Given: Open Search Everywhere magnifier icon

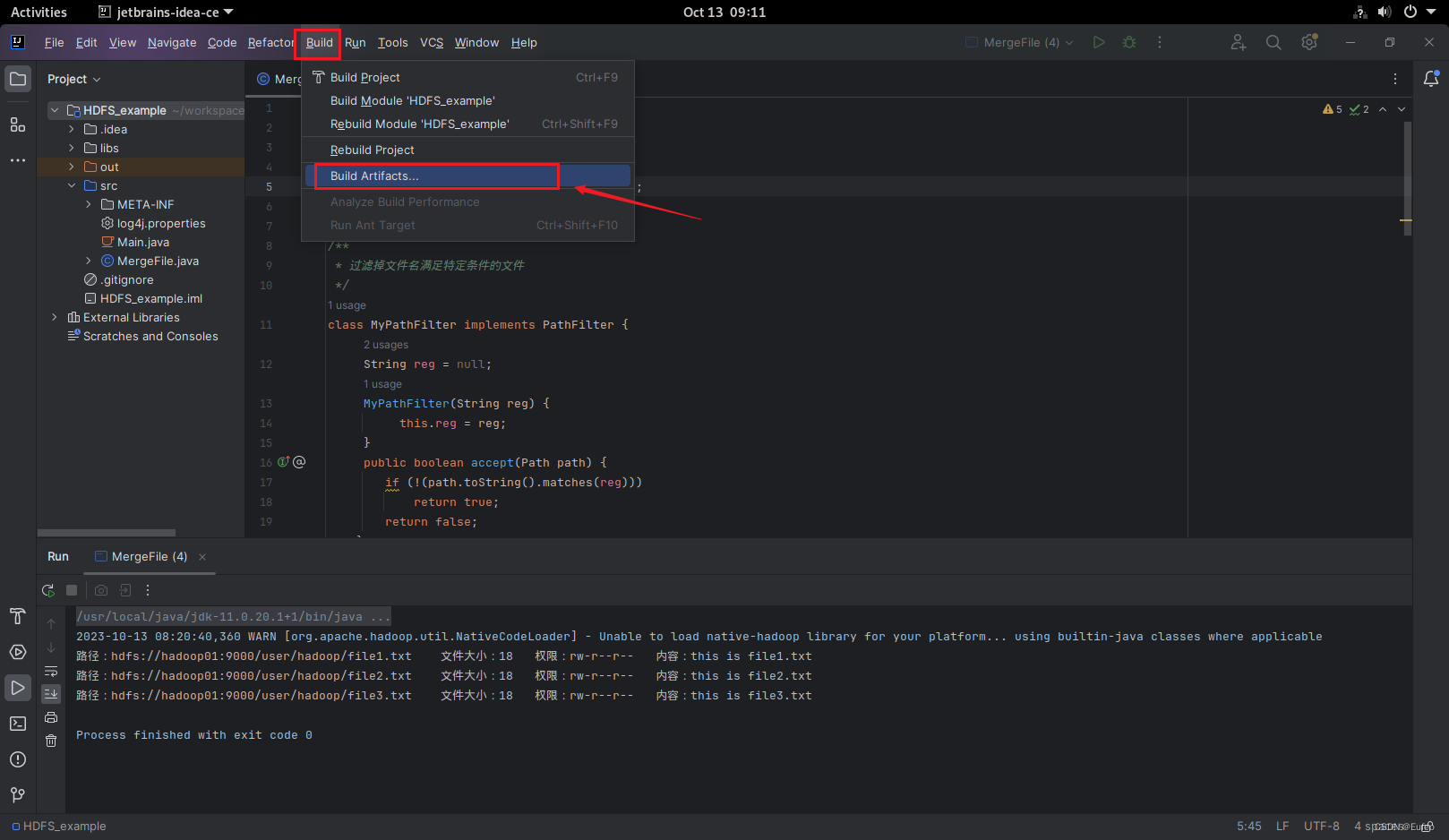Looking at the screenshot, I should point(1273,41).
